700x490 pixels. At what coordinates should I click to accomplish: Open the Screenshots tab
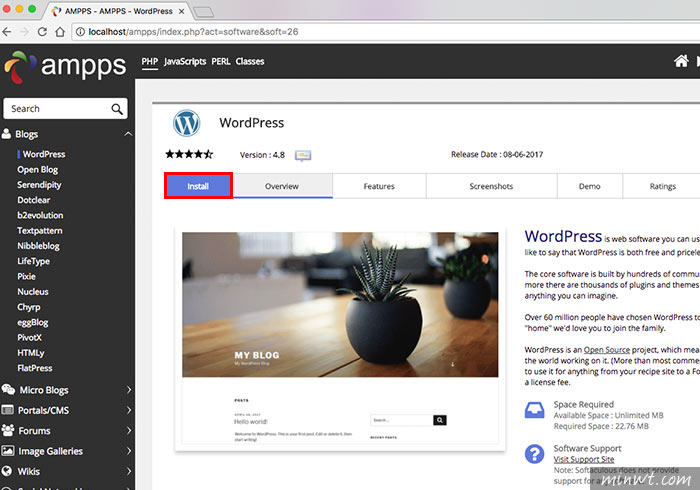click(491, 186)
